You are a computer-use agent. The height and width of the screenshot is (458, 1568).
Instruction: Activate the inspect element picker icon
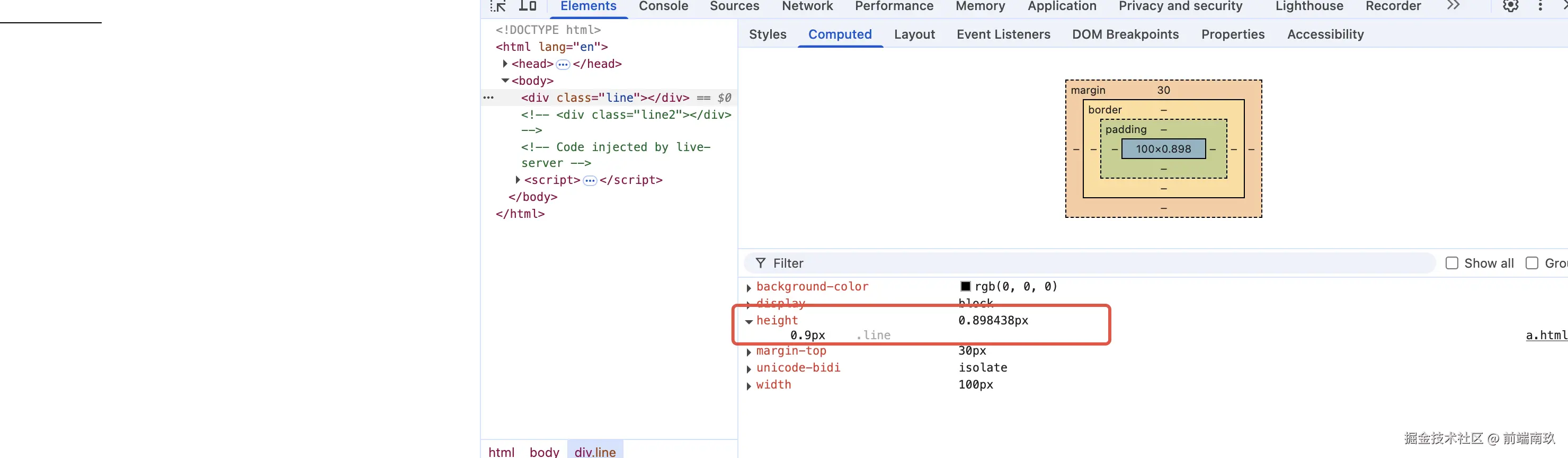point(498,6)
